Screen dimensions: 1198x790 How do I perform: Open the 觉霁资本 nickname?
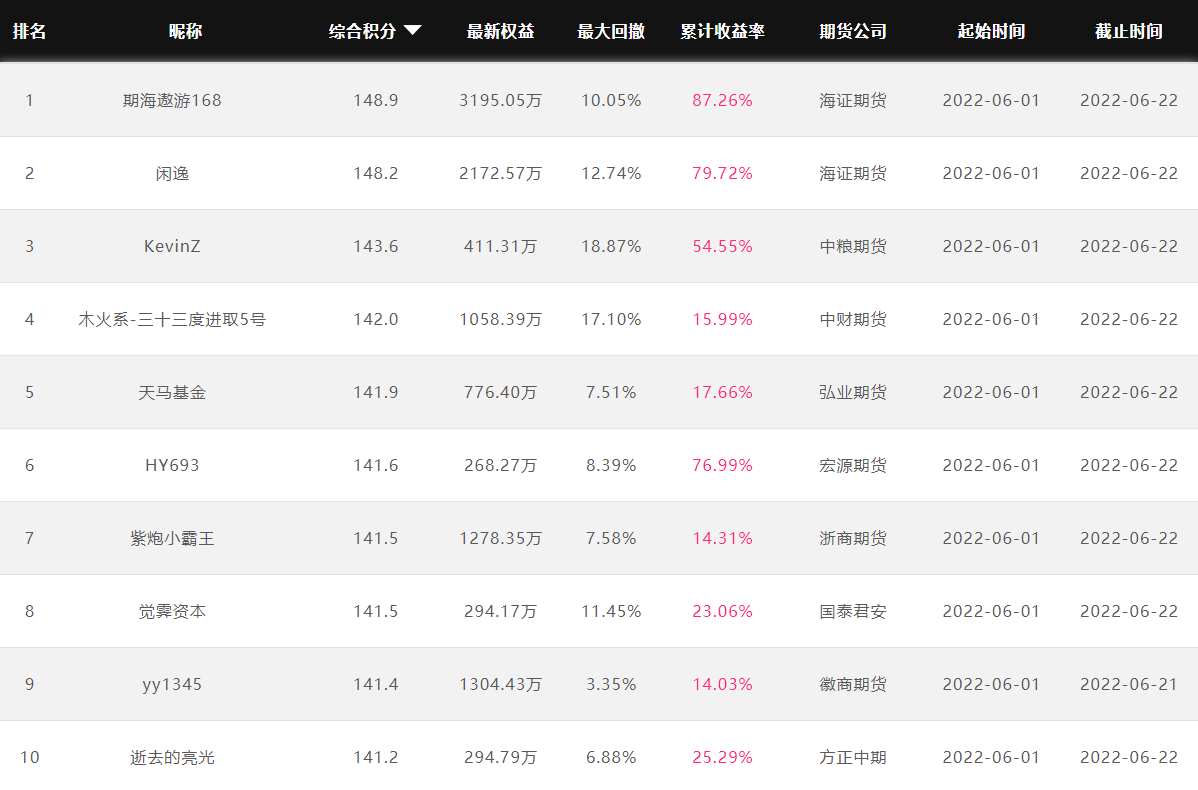(172, 611)
